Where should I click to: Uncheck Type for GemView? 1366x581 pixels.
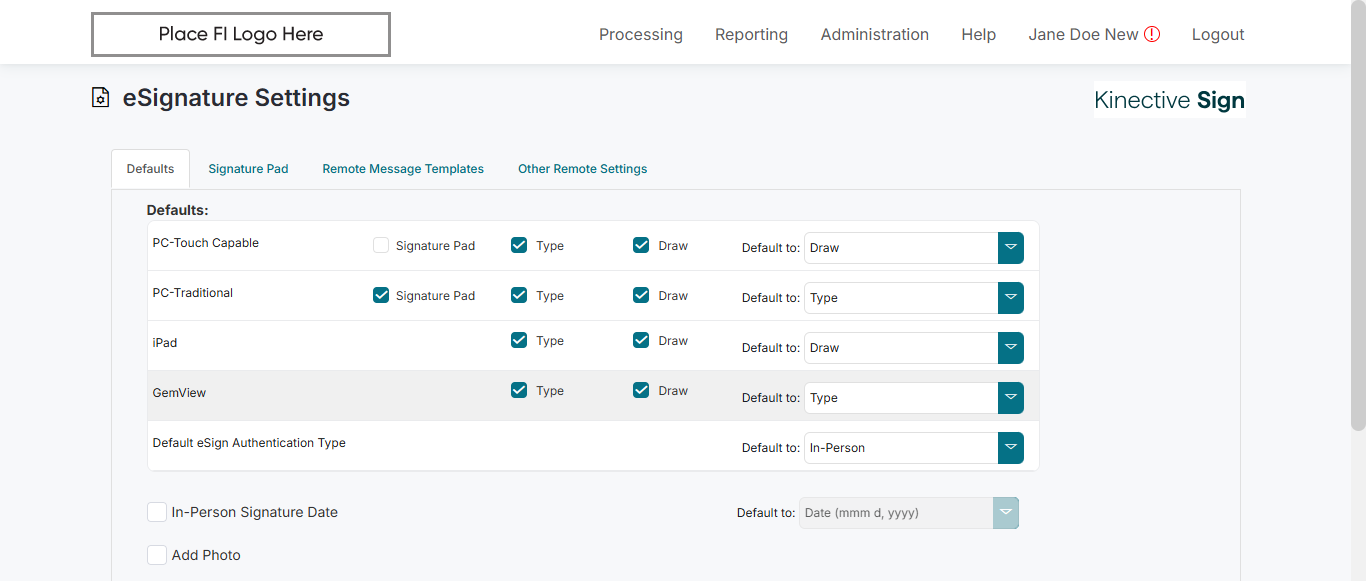coord(519,390)
